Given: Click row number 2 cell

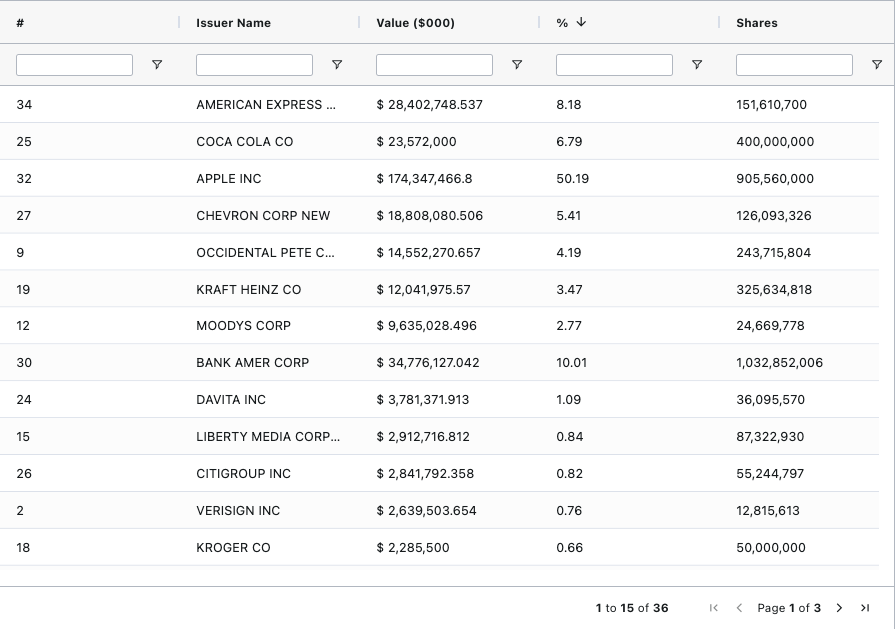Looking at the screenshot, I should 20,511.
